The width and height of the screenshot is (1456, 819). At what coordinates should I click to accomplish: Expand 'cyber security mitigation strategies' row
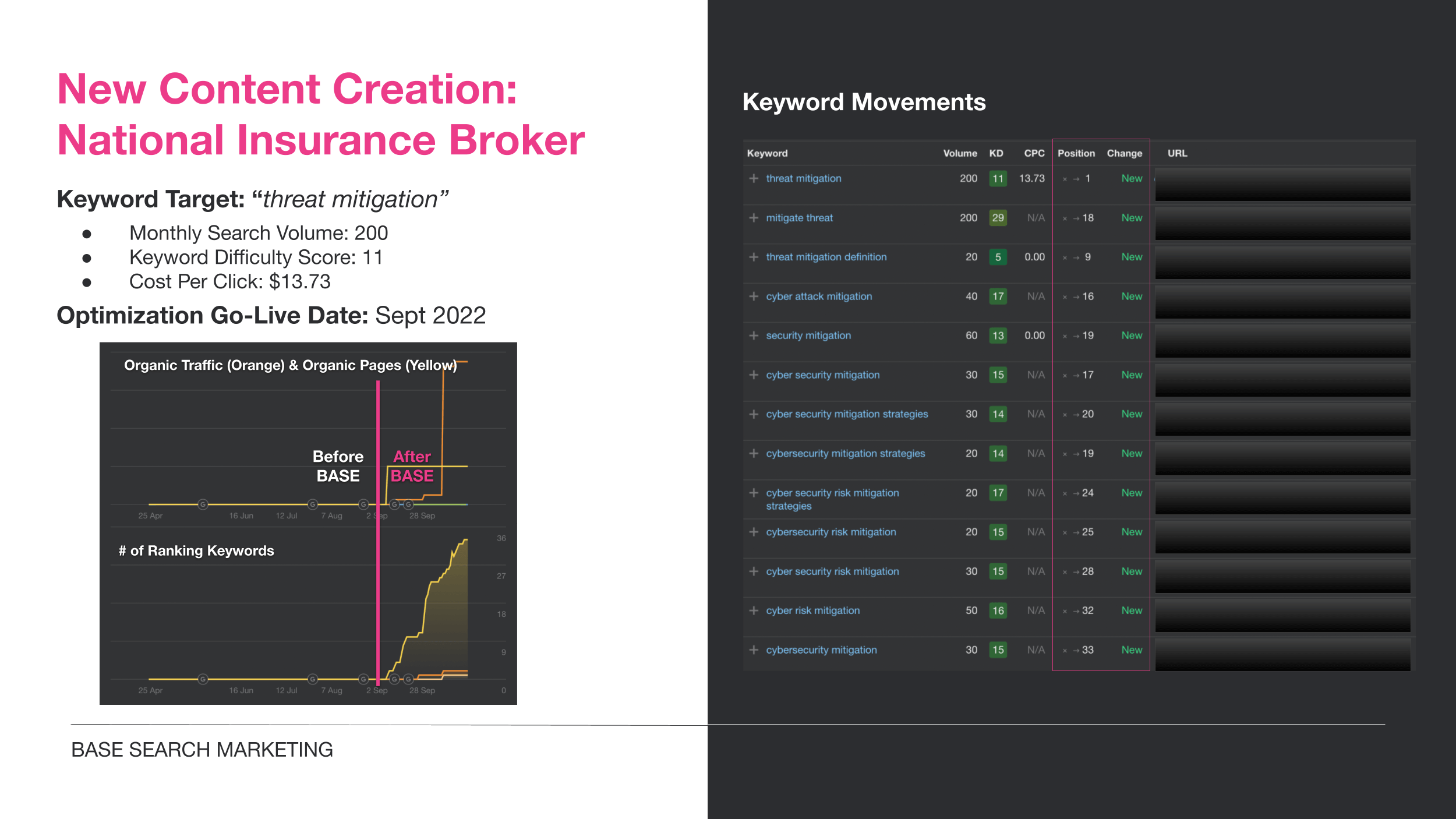coord(754,414)
